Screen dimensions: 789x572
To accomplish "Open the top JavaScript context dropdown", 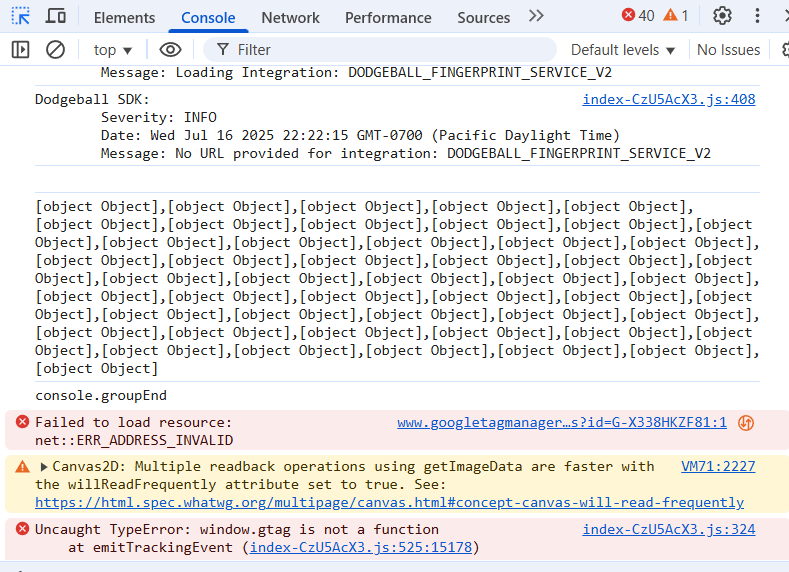I will point(113,50).
